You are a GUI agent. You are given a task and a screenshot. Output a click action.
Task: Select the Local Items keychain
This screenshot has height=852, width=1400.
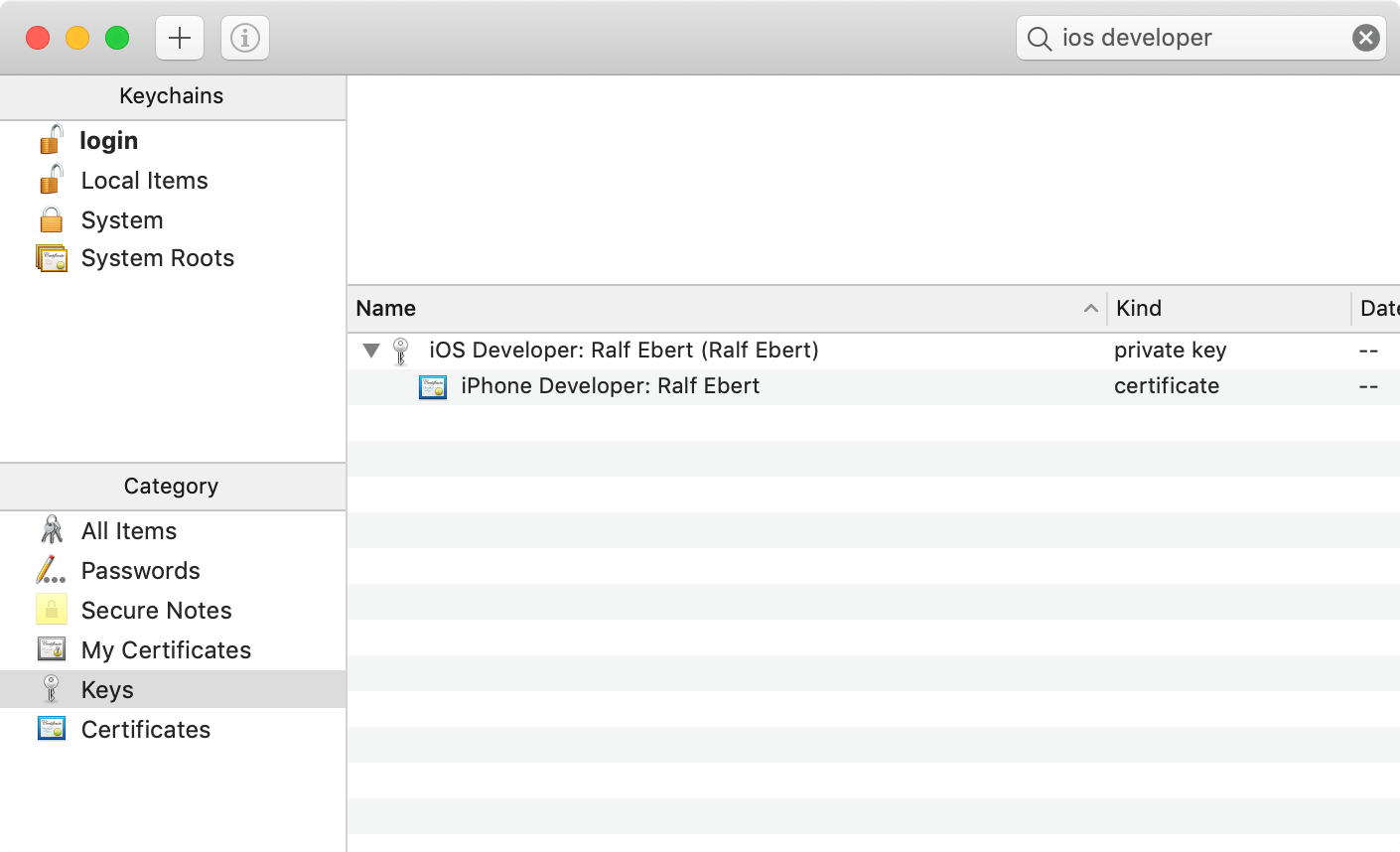[x=144, y=180]
